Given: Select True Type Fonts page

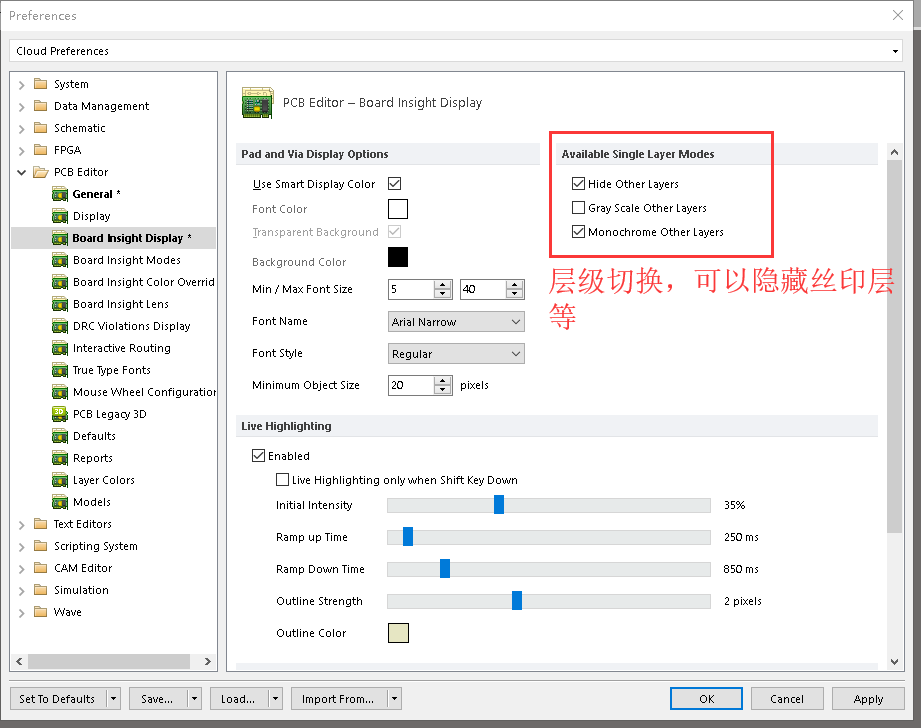Looking at the screenshot, I should coord(112,370).
